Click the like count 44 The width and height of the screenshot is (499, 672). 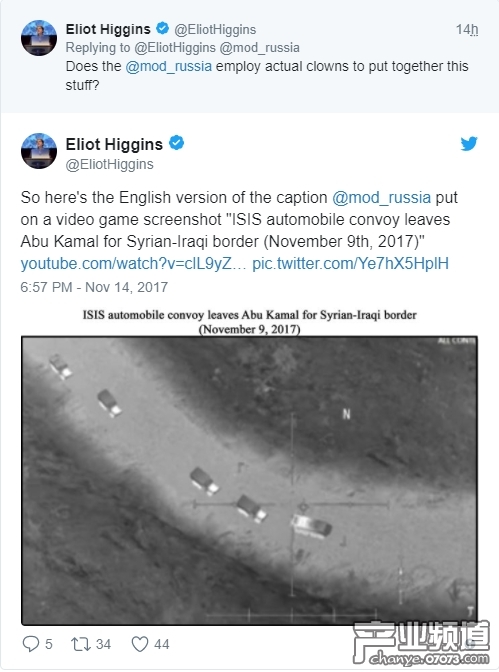162,644
